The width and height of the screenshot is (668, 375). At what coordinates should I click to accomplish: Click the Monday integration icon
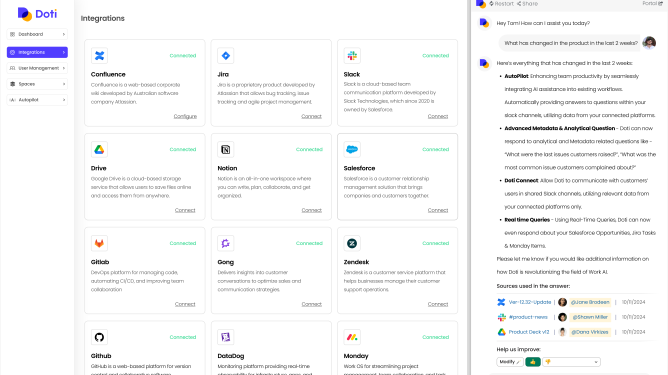click(352, 337)
